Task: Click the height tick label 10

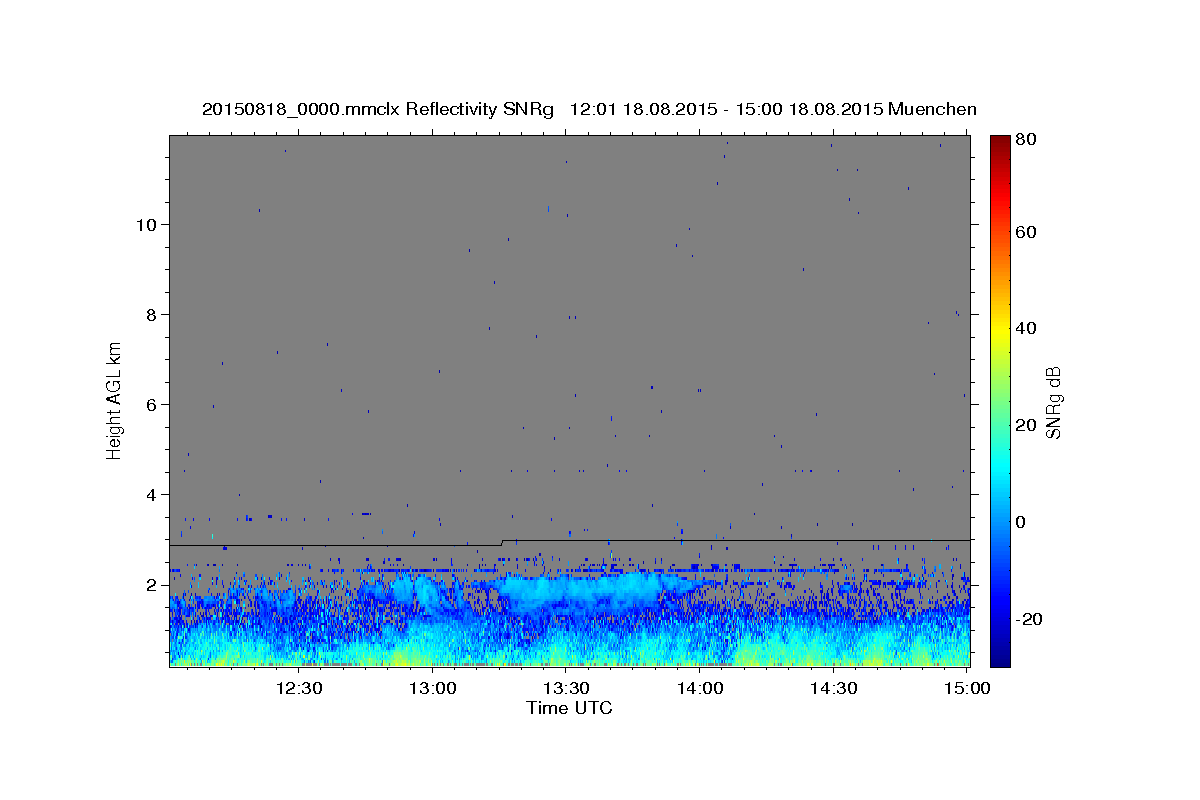Action: [x=148, y=224]
